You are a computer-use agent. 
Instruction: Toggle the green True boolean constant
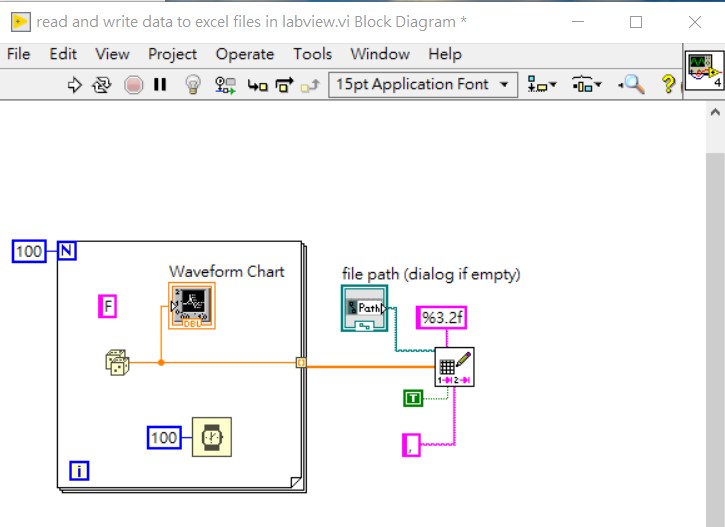pyautogui.click(x=413, y=398)
